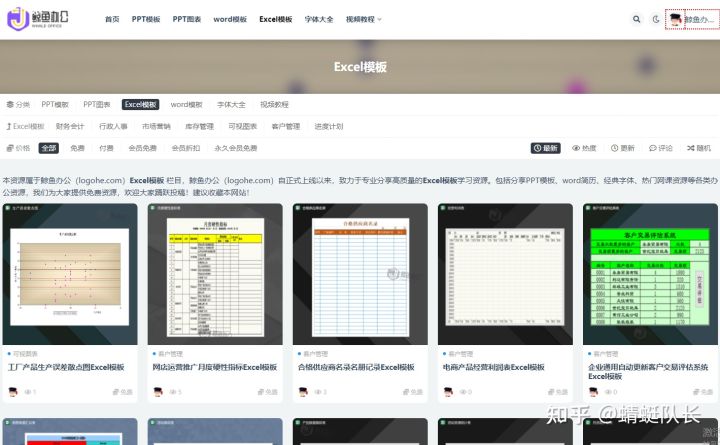Image resolution: width=720 pixels, height=445 pixels.
Task: Click 可视图表 tag on first card
Action: pos(25,354)
